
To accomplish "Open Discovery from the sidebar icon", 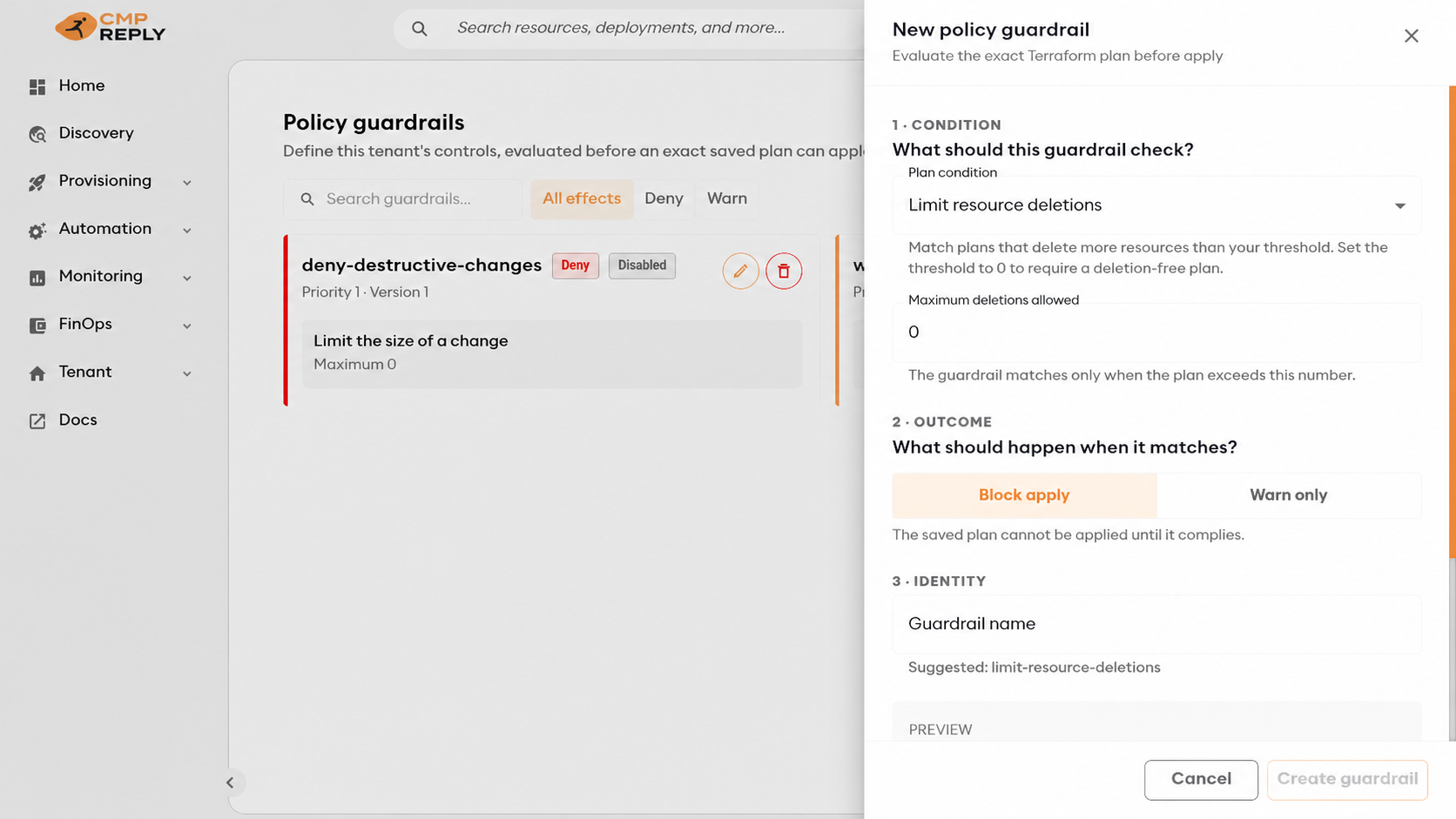I will click(x=37, y=134).
